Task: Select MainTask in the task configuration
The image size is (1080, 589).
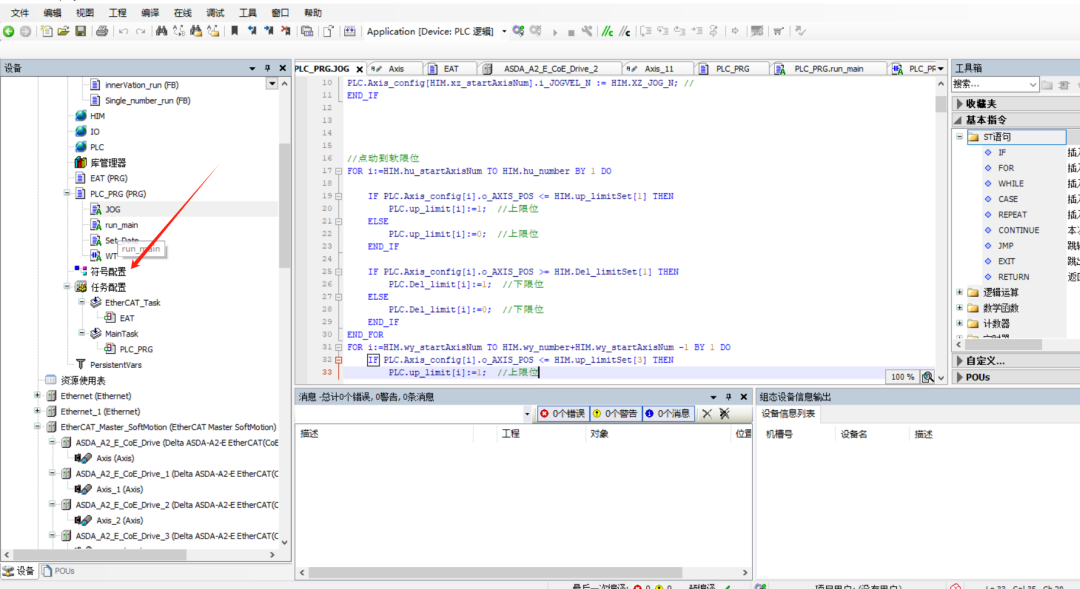Action: tap(121, 333)
